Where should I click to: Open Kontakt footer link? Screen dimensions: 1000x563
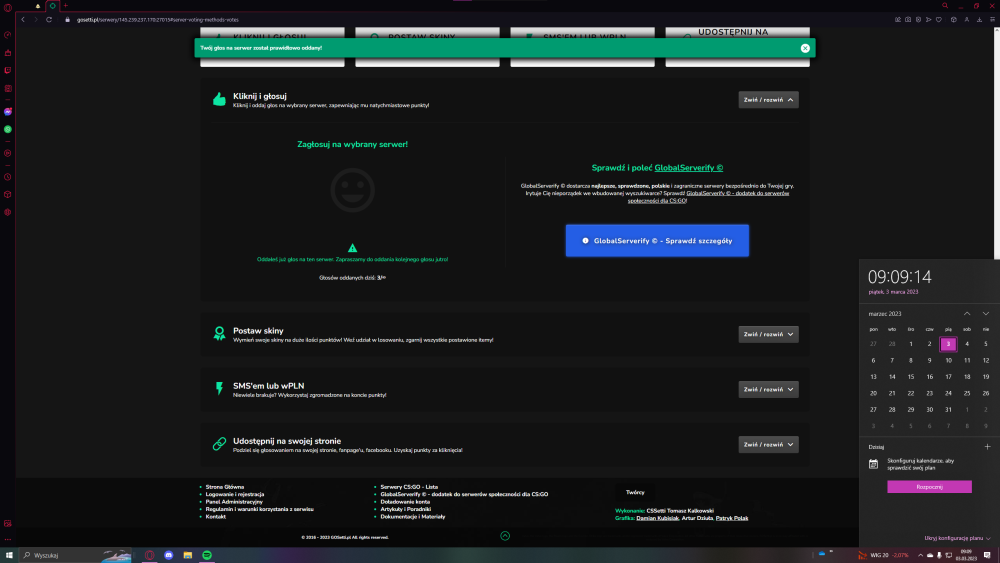(216, 516)
